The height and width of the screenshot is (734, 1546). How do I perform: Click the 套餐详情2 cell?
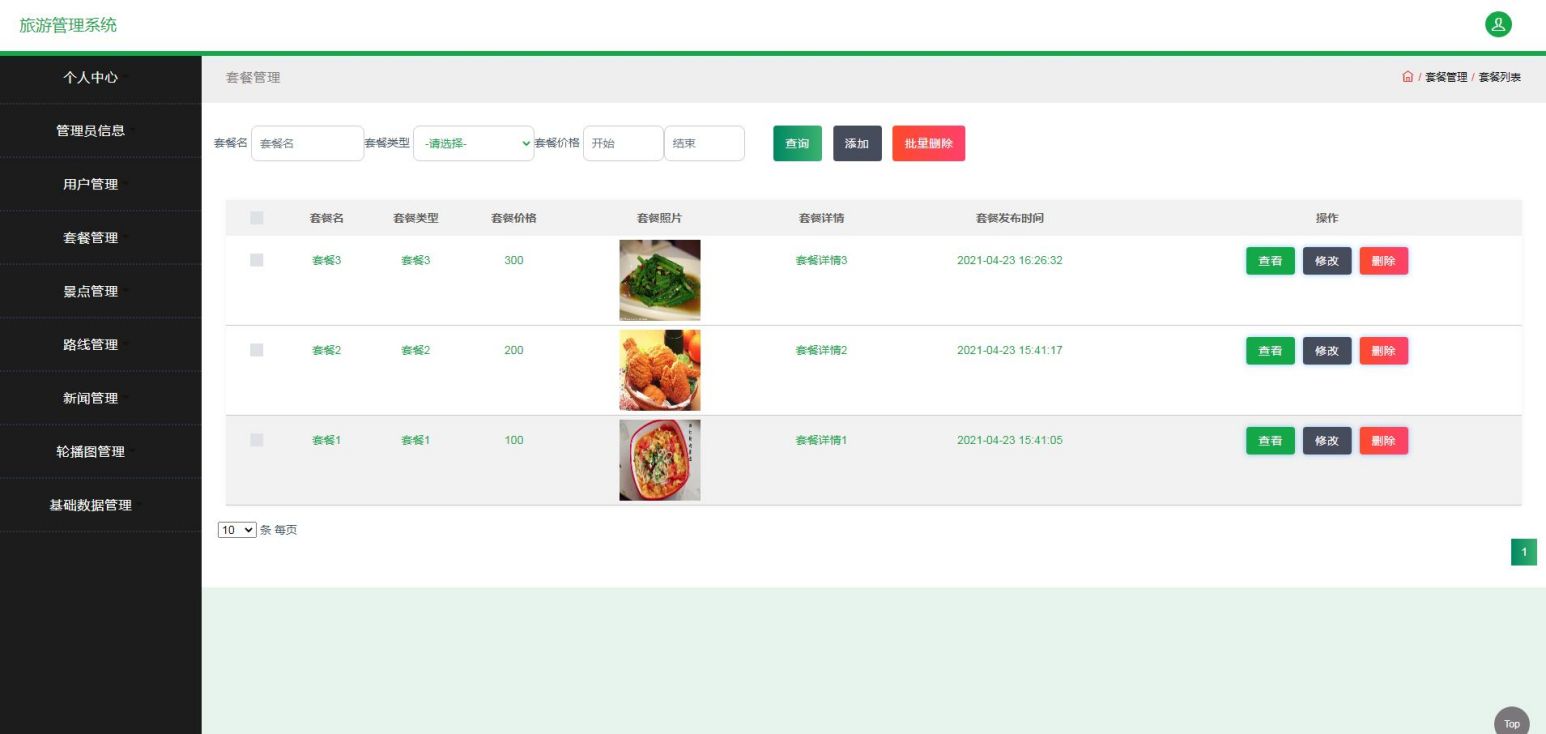(x=821, y=350)
